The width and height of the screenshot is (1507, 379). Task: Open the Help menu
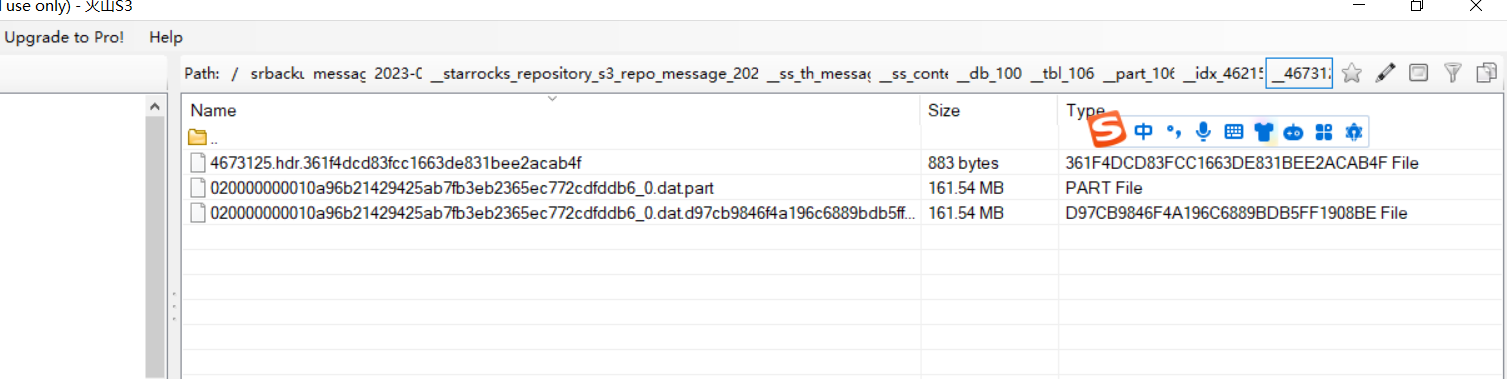pos(166,37)
